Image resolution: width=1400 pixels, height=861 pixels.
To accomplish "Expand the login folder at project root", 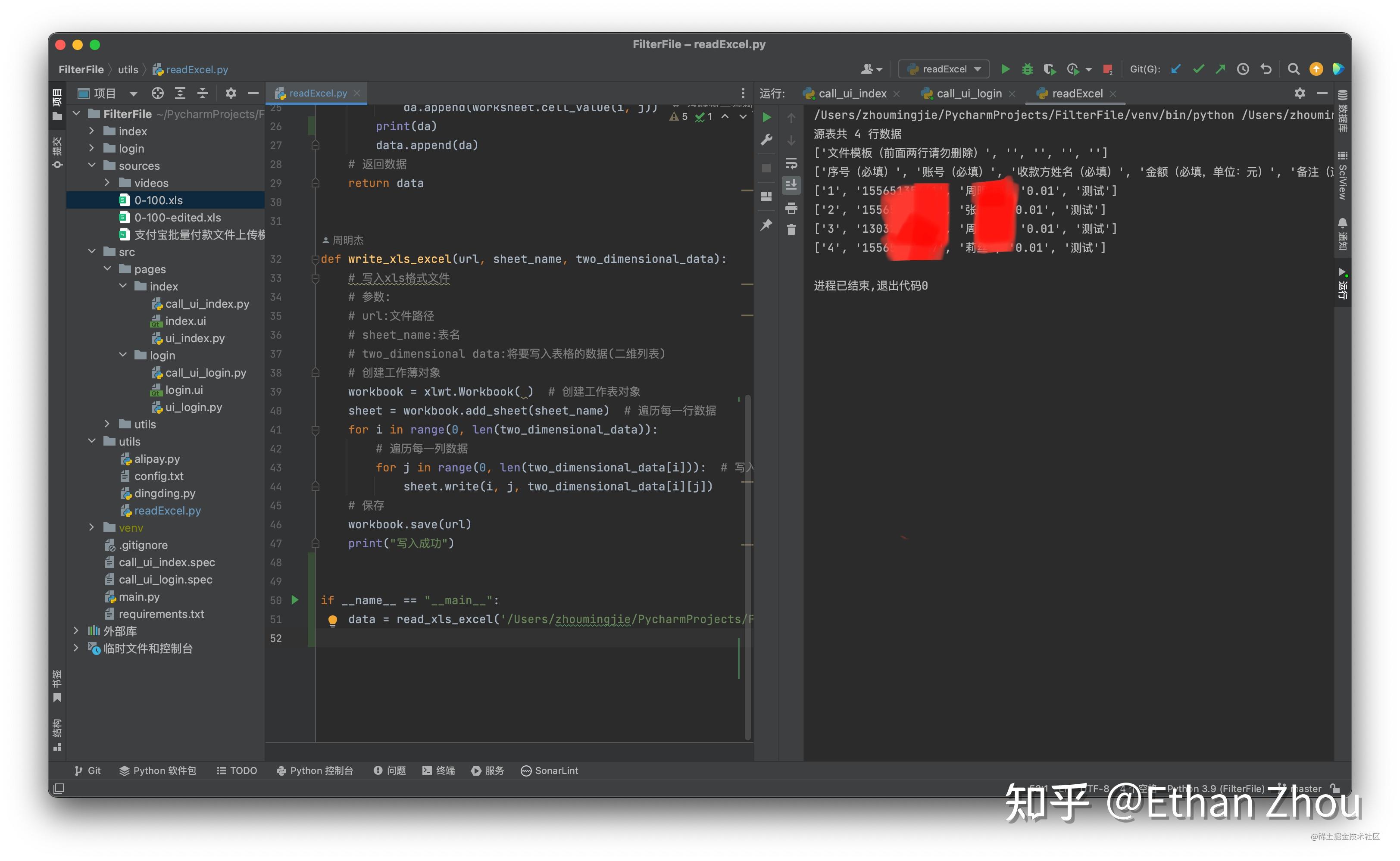I will [92, 148].
